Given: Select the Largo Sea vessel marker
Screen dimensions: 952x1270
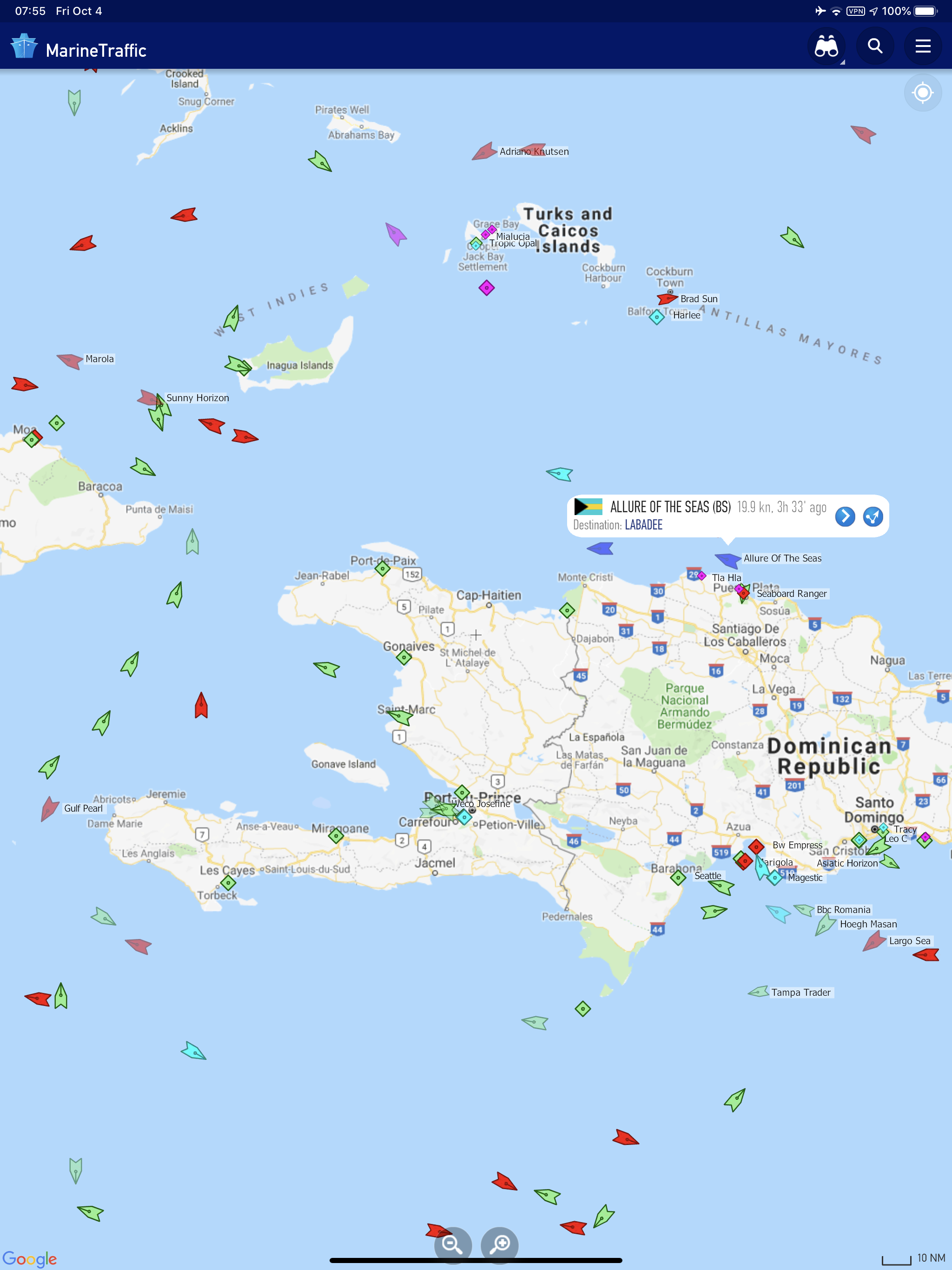Looking at the screenshot, I should 874,941.
